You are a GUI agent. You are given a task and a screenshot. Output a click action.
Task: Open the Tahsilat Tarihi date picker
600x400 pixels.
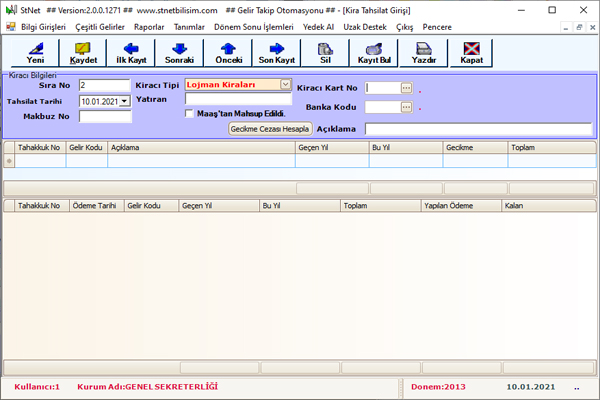125,101
